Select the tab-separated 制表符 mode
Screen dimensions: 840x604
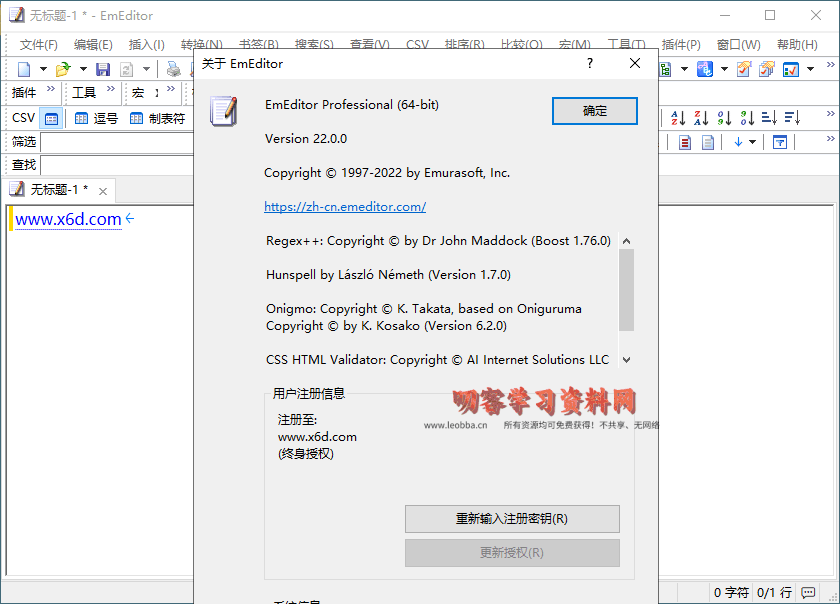point(158,118)
